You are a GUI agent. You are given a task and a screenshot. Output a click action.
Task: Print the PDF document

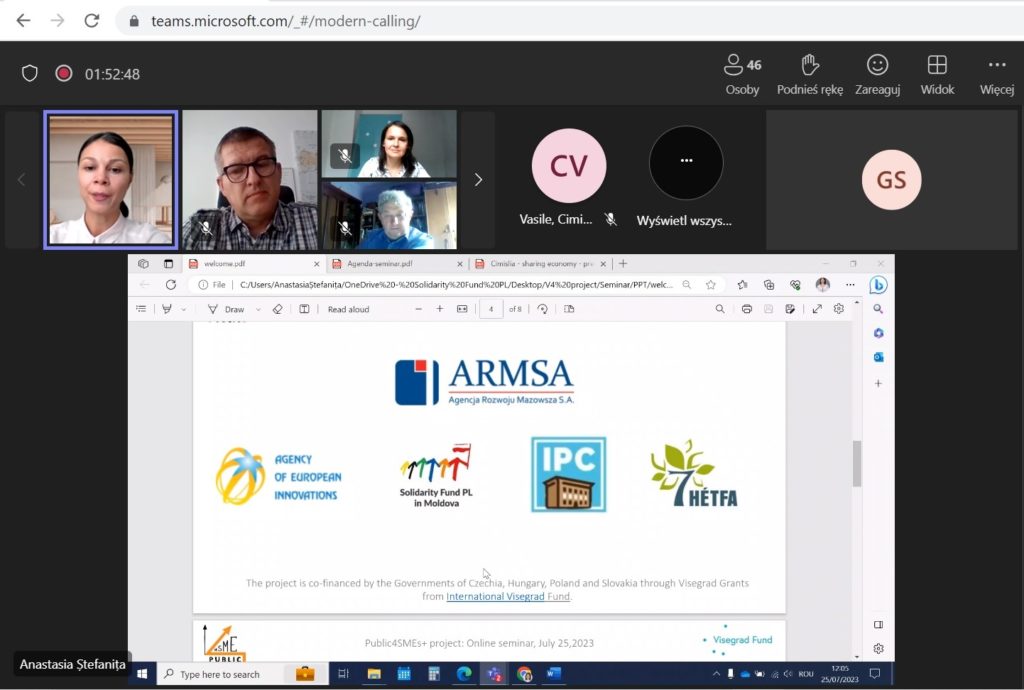[x=746, y=309]
